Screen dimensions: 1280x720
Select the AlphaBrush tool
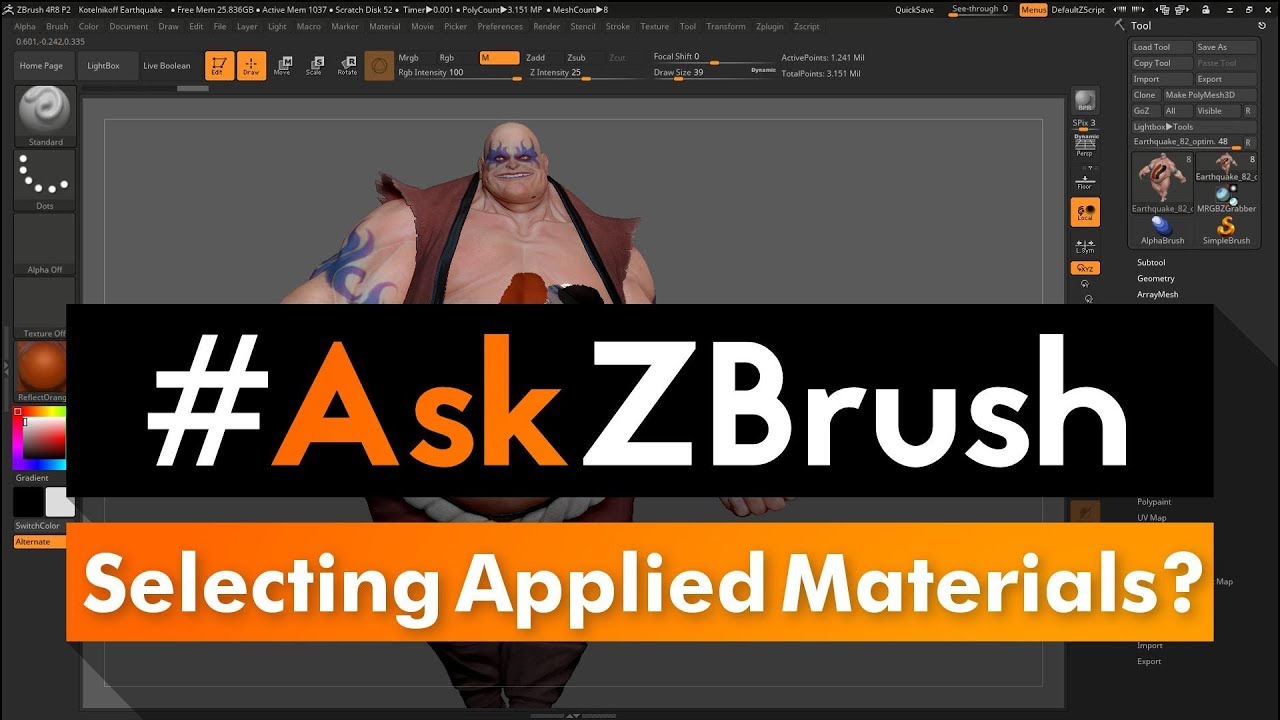coord(1163,231)
